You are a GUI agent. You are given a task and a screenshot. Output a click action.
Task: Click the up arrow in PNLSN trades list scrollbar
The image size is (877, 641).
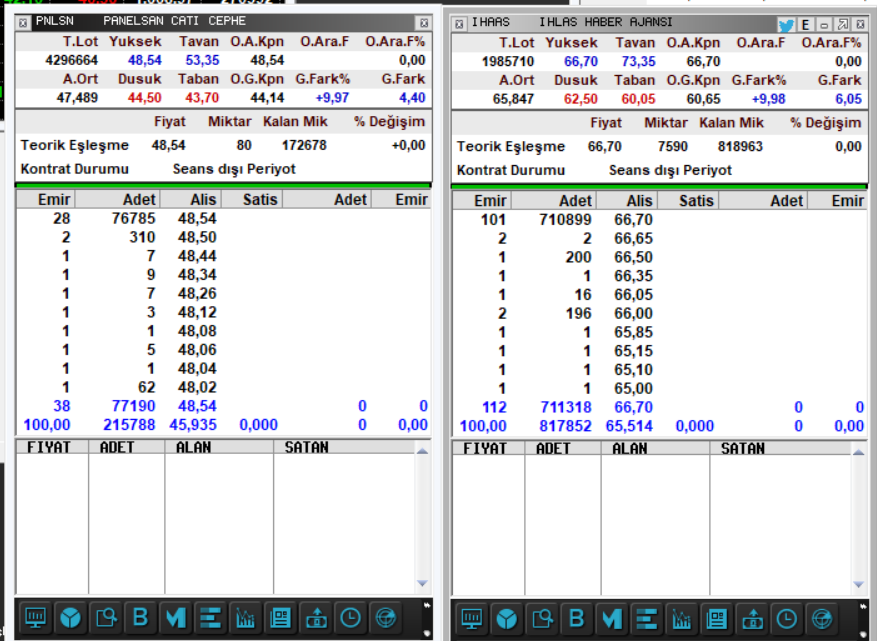[x=423, y=451]
